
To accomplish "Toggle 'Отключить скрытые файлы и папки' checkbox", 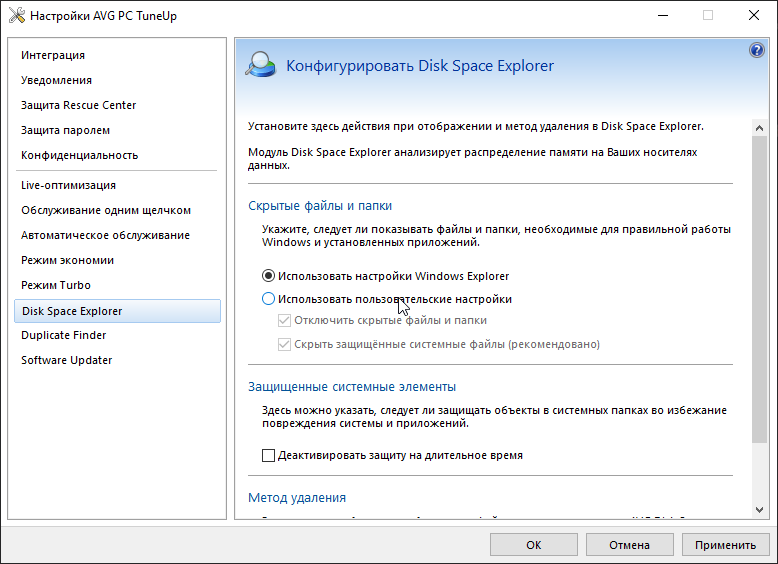I will [x=284, y=320].
